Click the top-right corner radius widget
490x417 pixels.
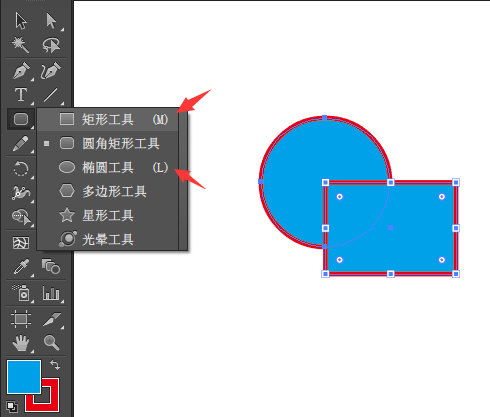442,197
